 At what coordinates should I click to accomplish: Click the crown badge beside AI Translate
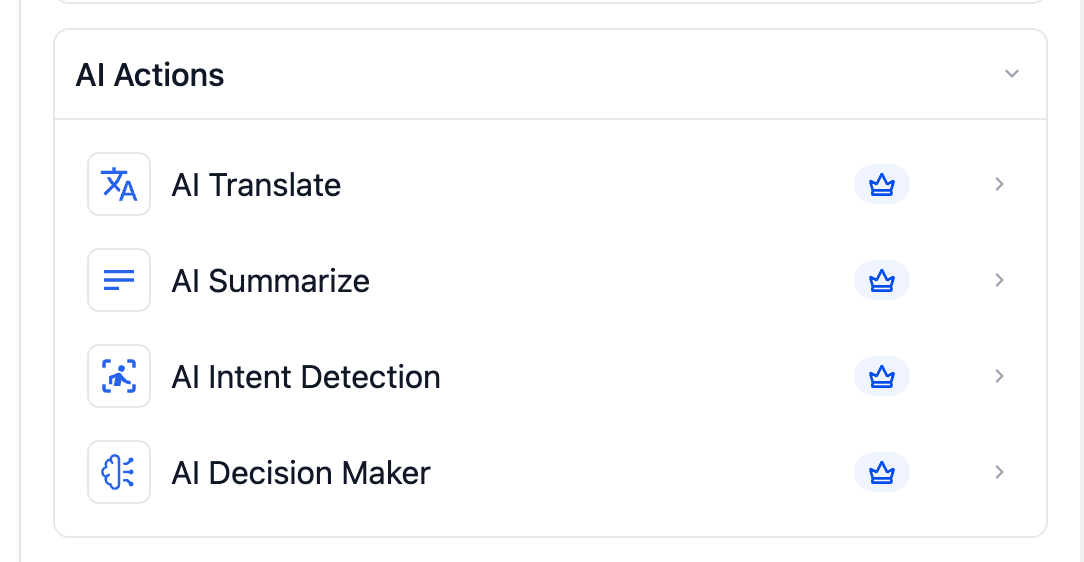tap(881, 185)
